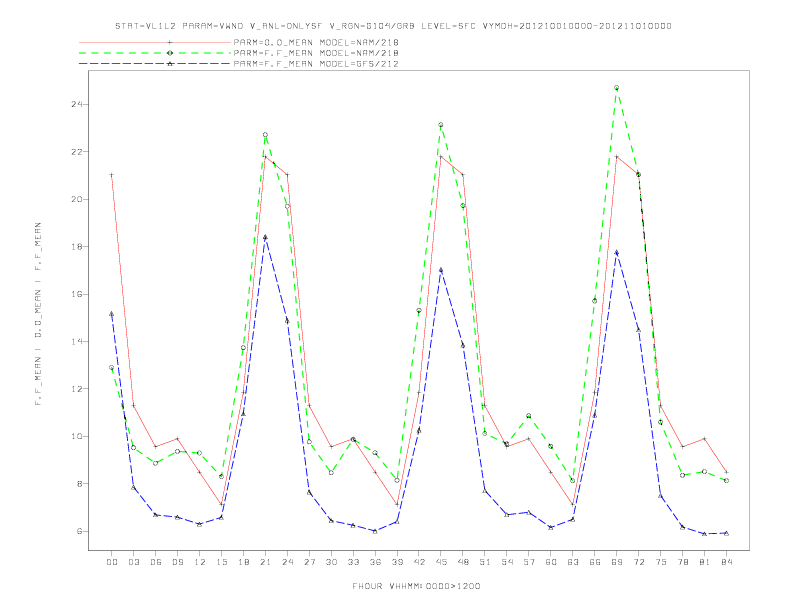Click x-axis forecast hour label 45
792x612 pixels.
[x=441, y=562]
